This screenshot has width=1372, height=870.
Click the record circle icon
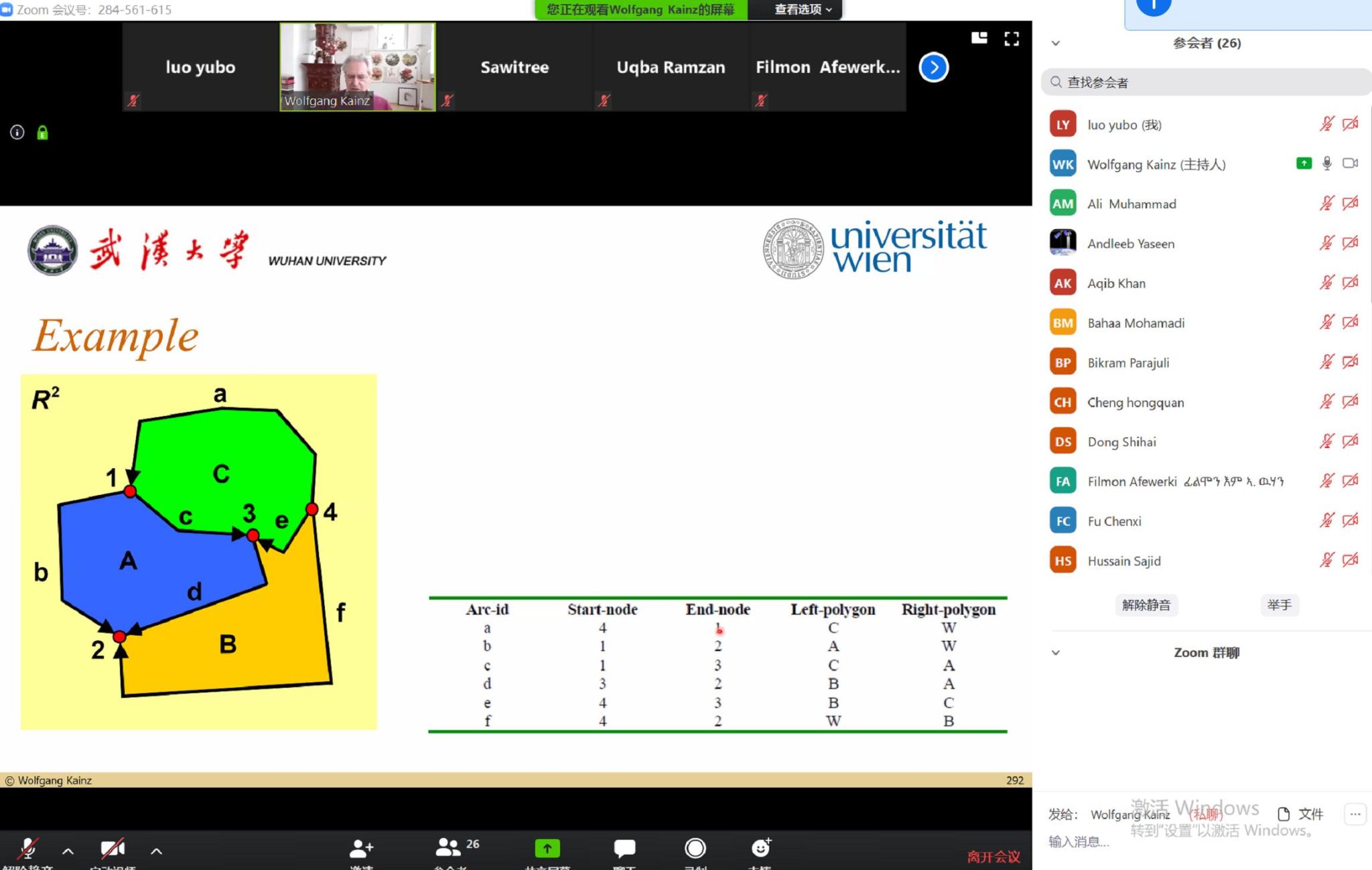click(695, 849)
